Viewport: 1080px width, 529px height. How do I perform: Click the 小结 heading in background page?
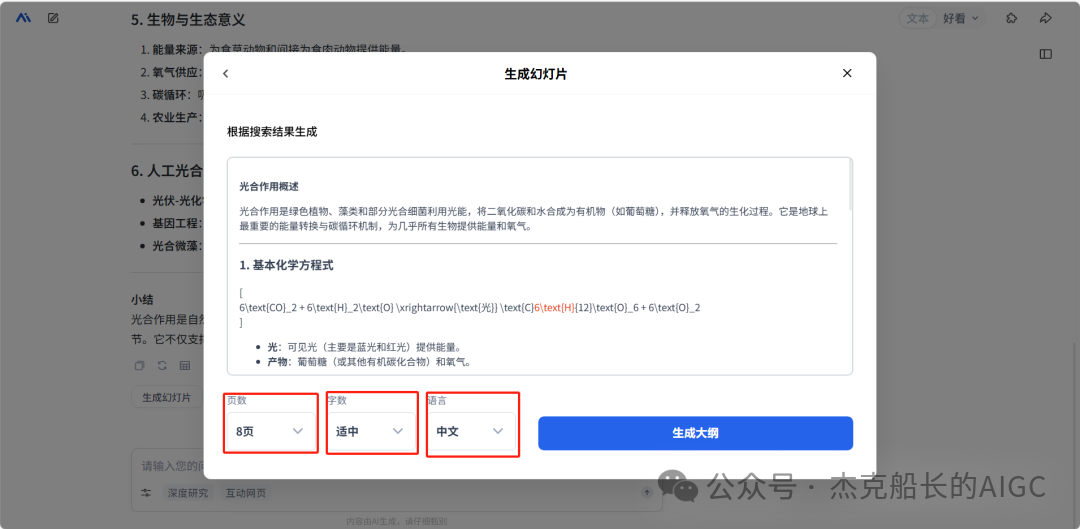(x=142, y=300)
